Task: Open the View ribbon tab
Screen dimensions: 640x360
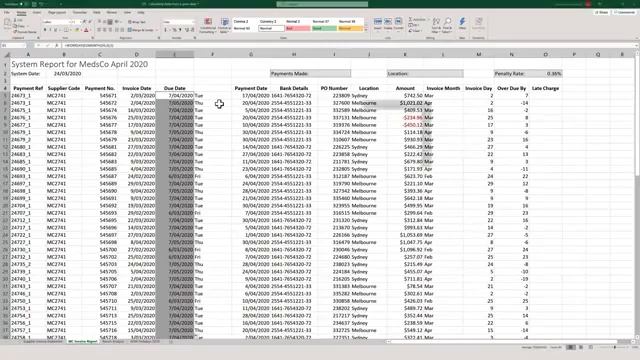Action: pos(127,13)
